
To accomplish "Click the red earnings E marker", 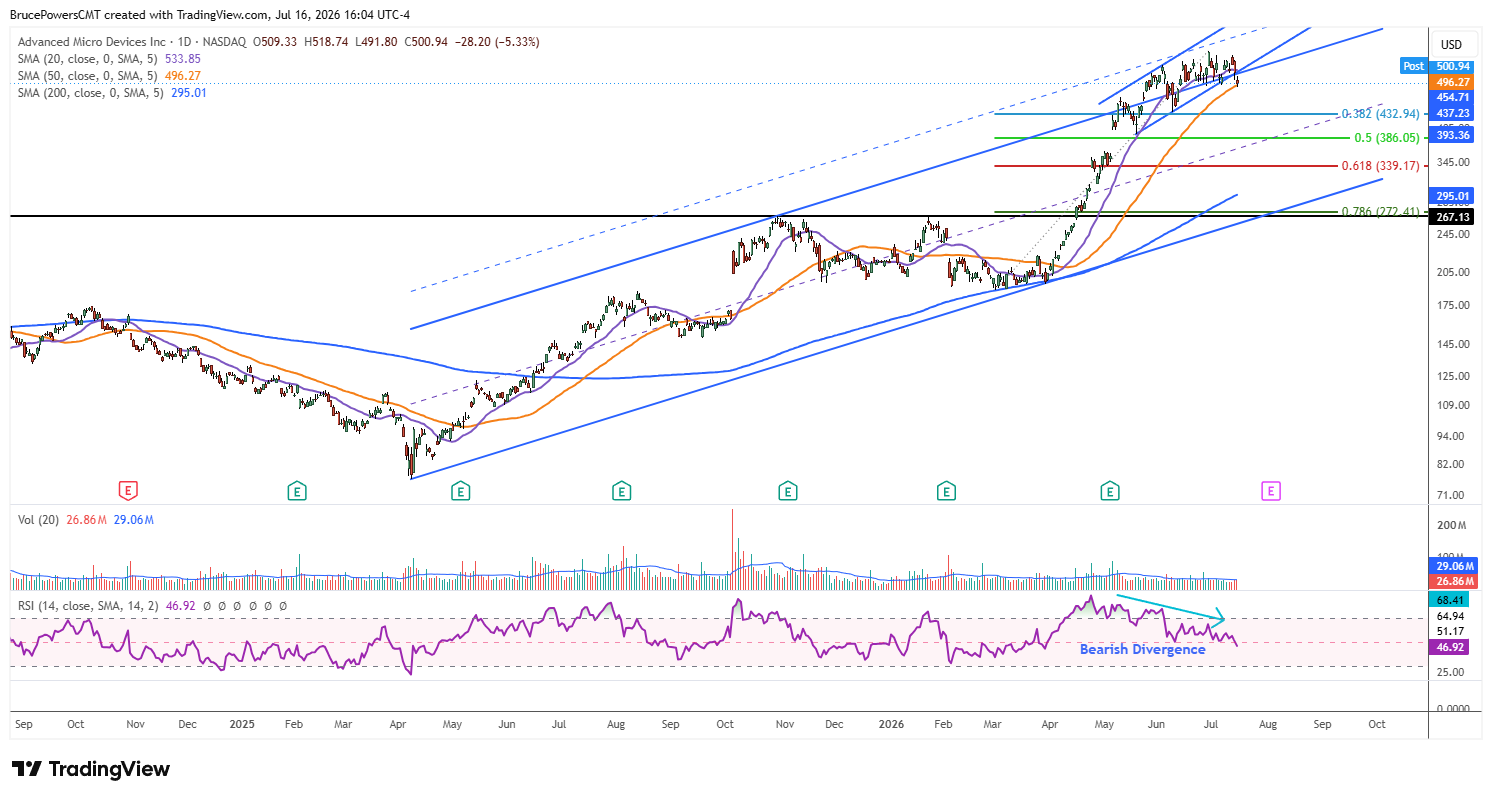I will pyautogui.click(x=128, y=490).
